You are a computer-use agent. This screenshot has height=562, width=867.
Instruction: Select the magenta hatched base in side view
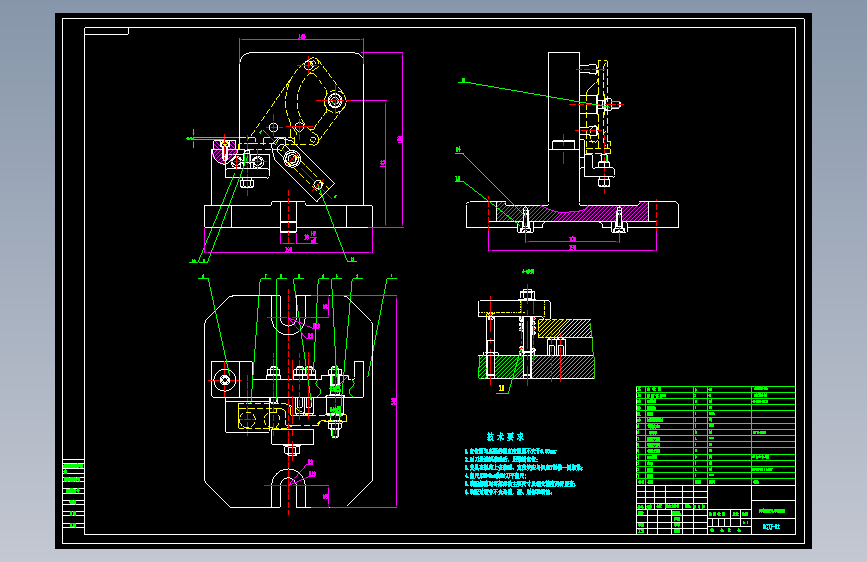coord(572,214)
